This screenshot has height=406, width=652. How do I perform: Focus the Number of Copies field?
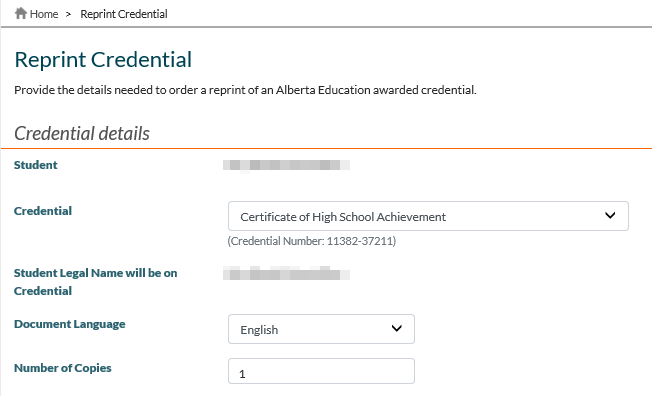(x=321, y=372)
